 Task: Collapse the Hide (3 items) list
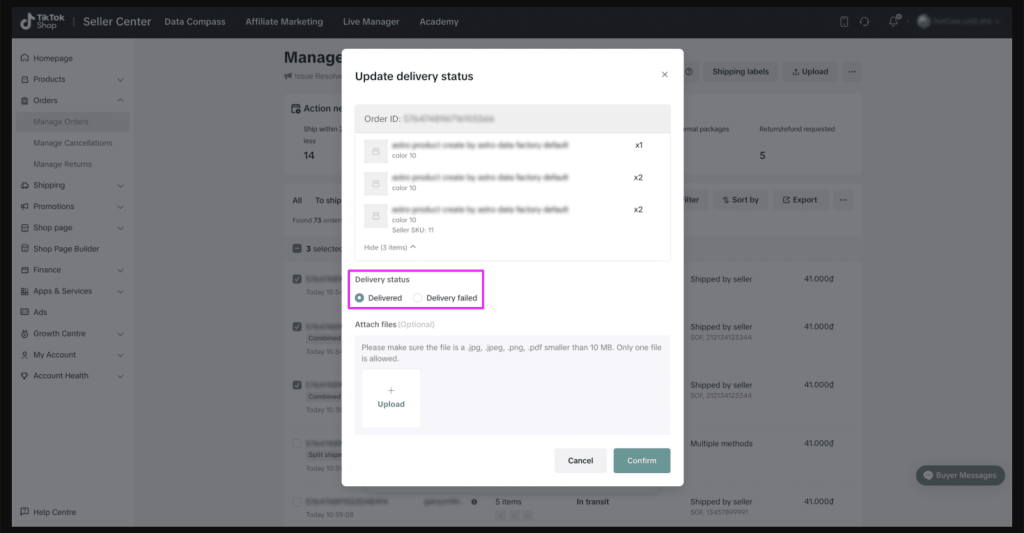[x=390, y=246]
